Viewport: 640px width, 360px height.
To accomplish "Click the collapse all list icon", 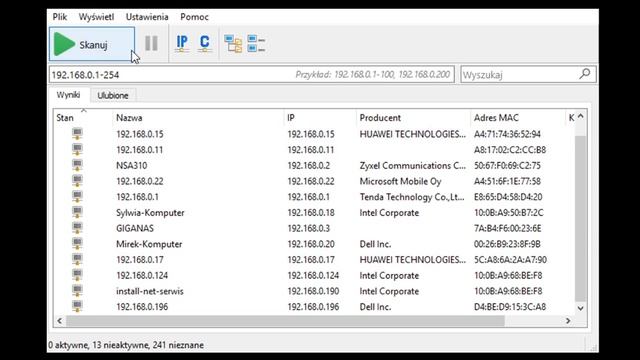I will click(x=256, y=44).
